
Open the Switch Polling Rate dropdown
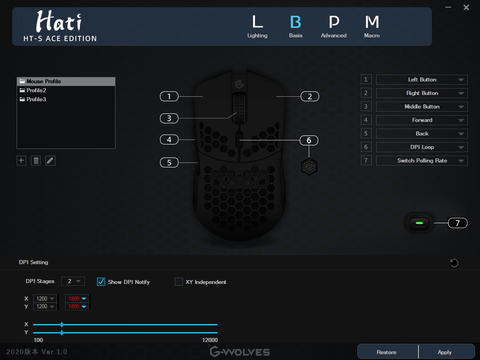(x=422, y=161)
